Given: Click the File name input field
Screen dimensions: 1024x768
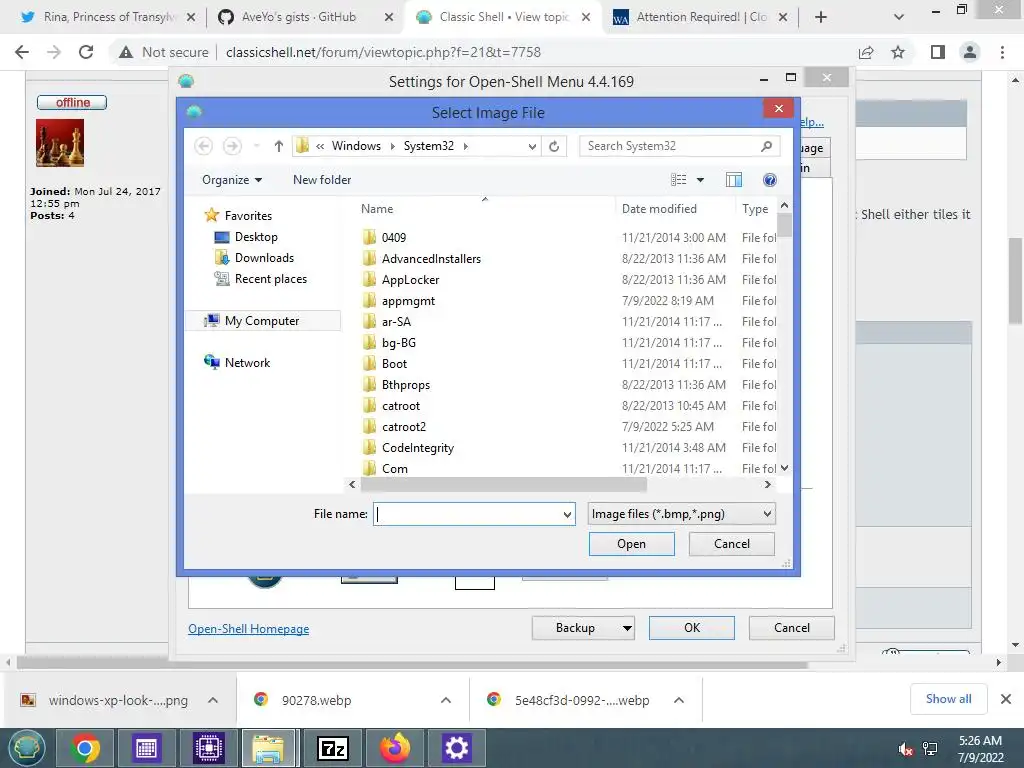Looking at the screenshot, I should pos(468,515).
